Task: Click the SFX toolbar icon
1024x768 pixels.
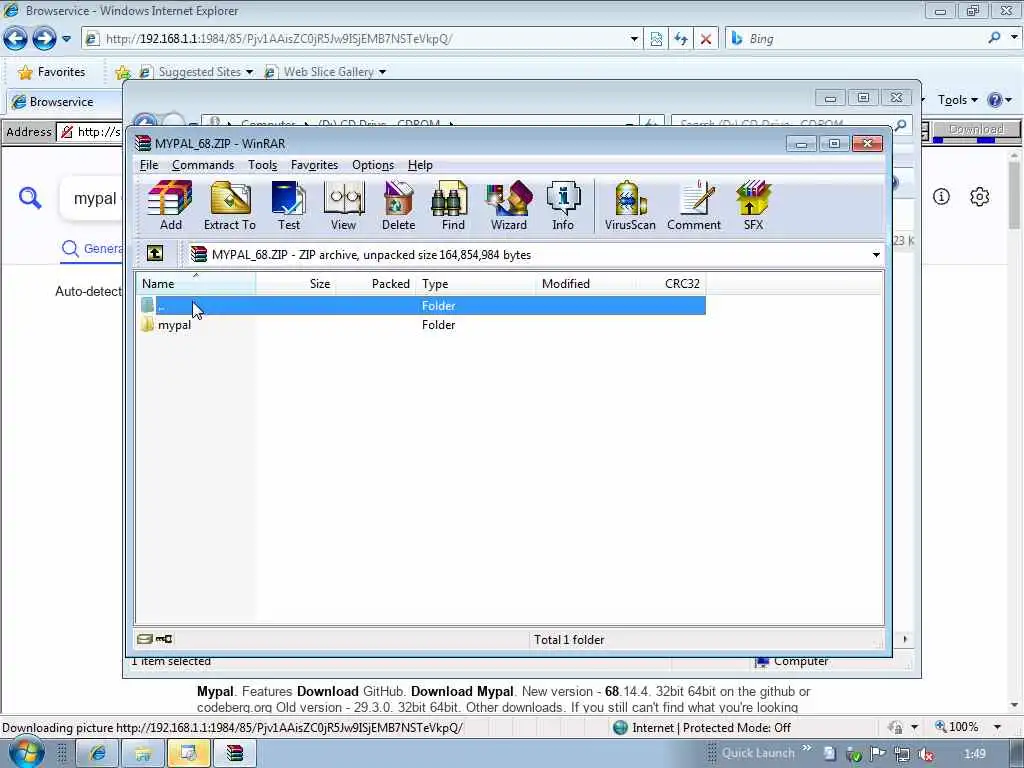Action: click(x=753, y=205)
